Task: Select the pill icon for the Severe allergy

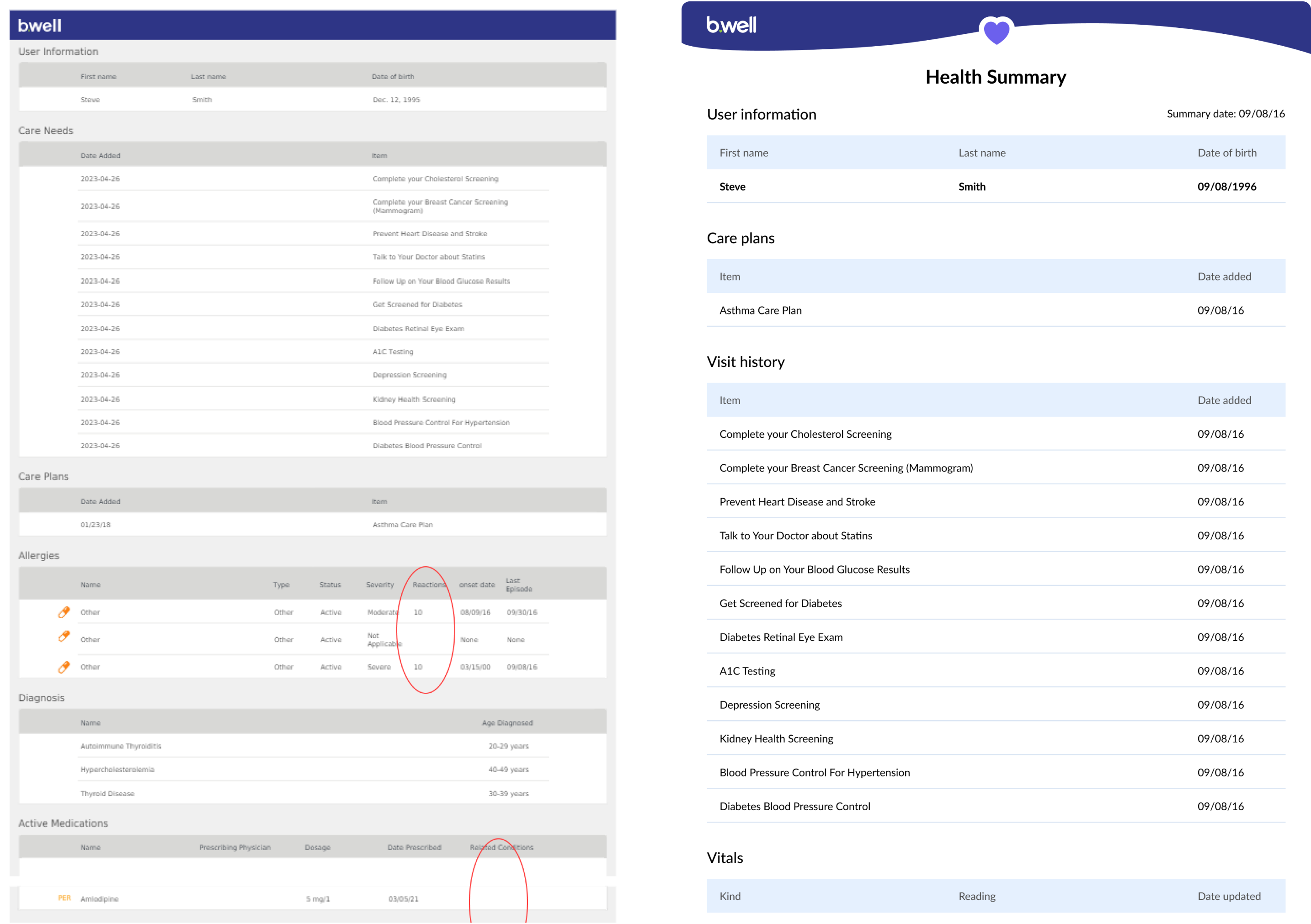Action: coord(64,667)
